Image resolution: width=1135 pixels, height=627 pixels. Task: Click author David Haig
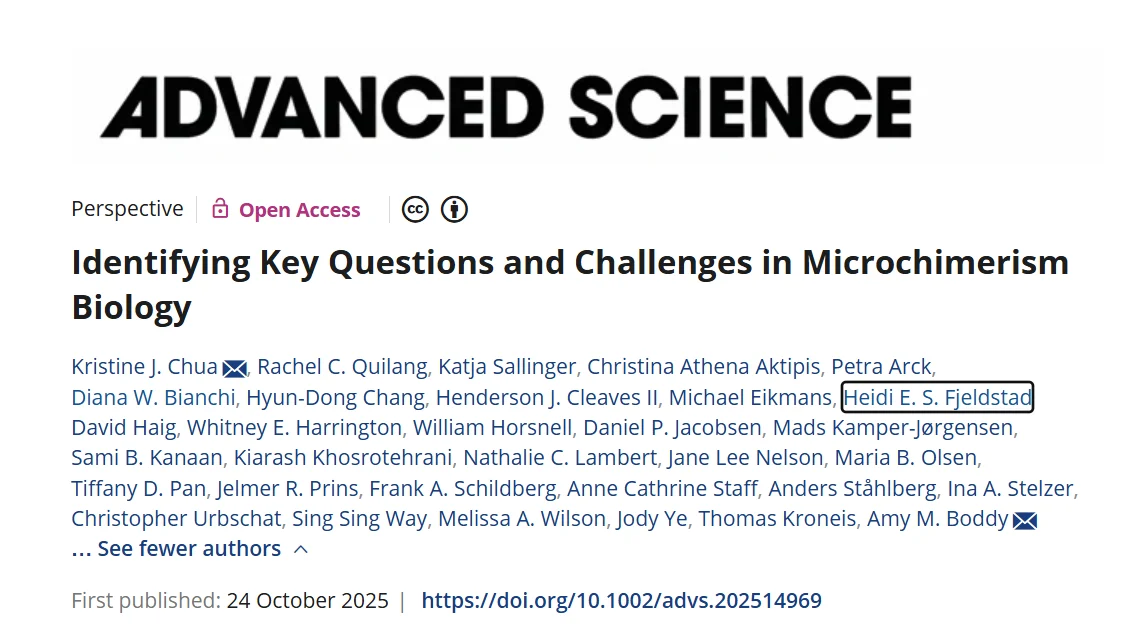pos(123,428)
